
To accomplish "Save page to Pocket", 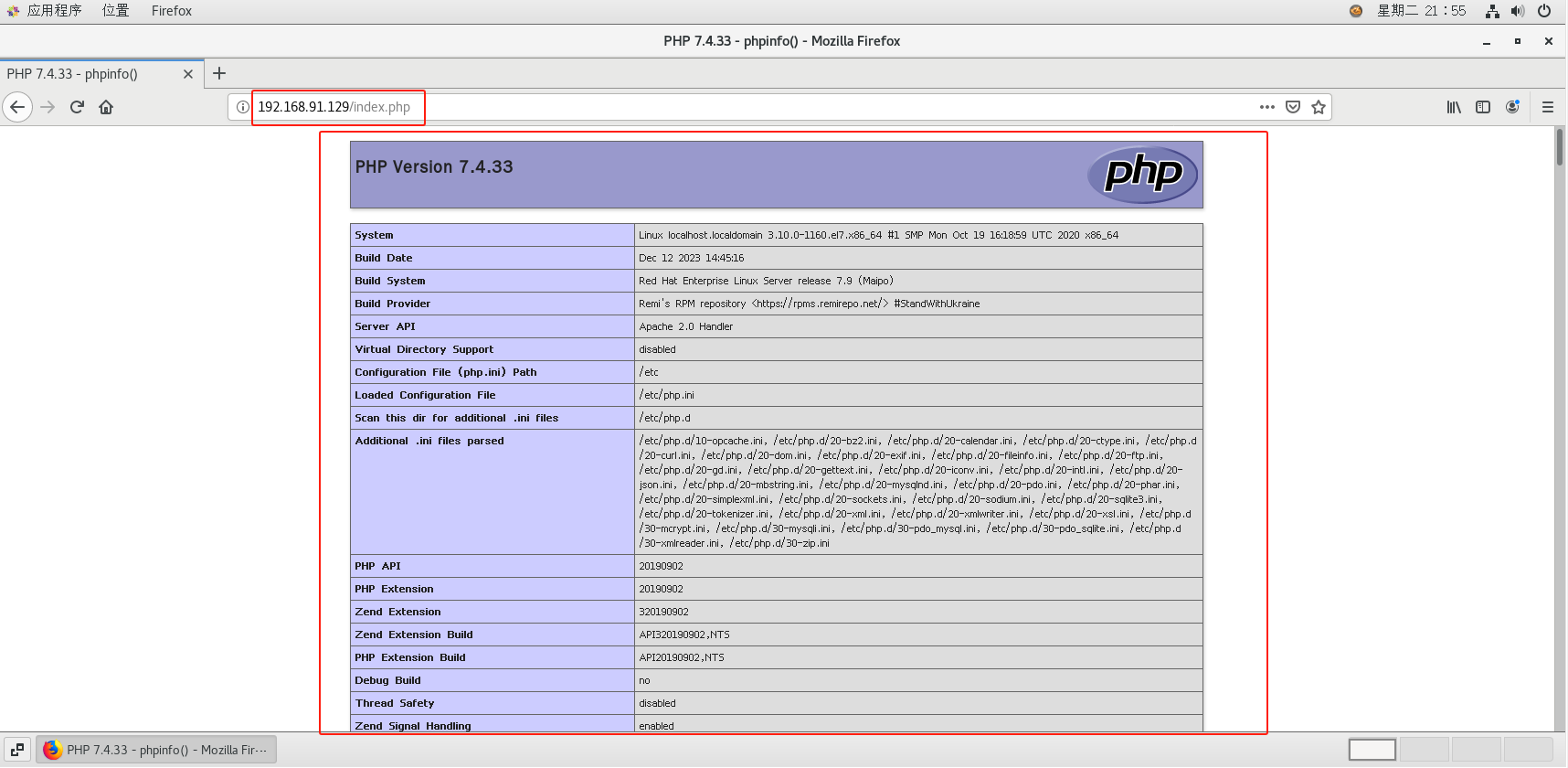I will tap(1292, 107).
